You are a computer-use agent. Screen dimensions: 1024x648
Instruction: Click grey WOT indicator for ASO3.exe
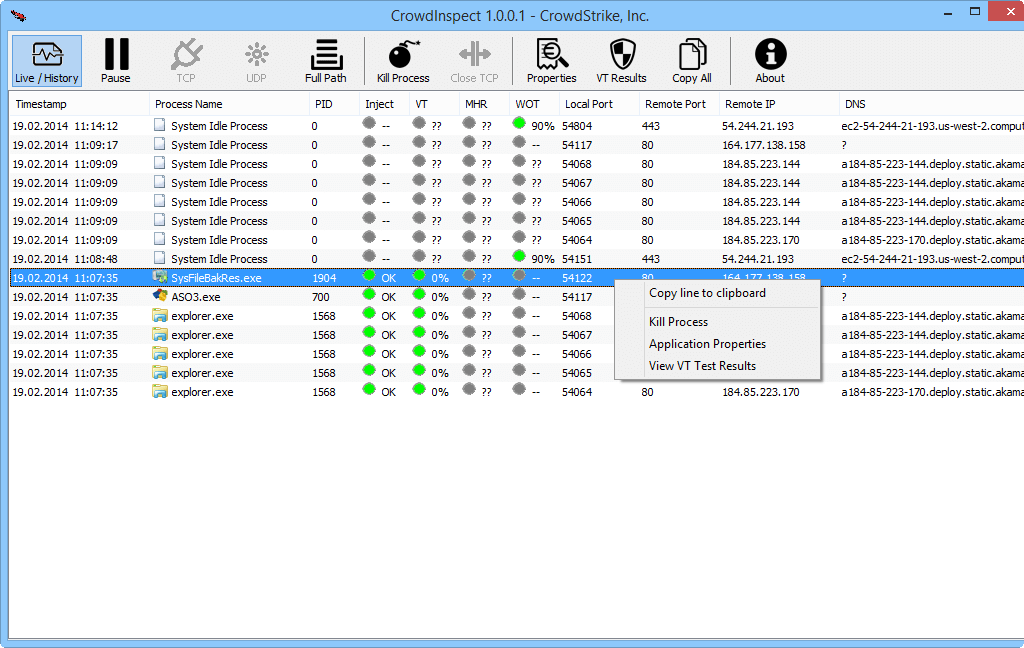(x=519, y=294)
